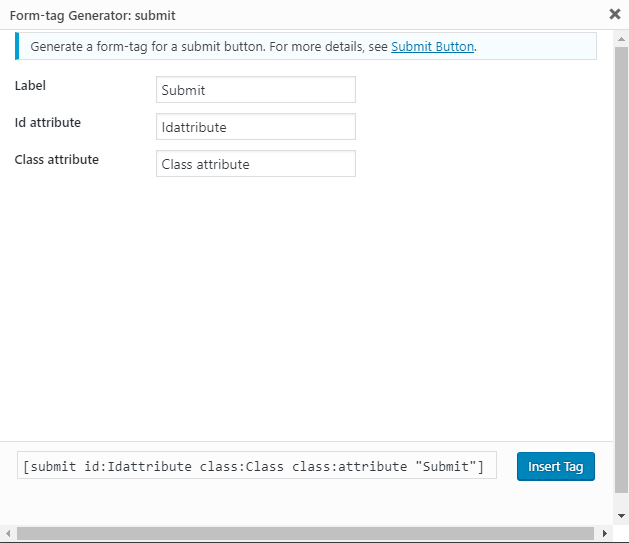This screenshot has width=629, height=543.
Task: Click the blue-bordered info notice text
Action: pos(200,47)
